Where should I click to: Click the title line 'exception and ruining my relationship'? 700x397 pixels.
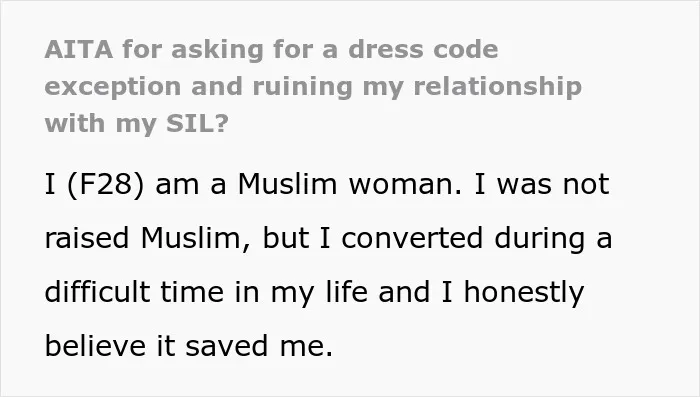tap(313, 87)
